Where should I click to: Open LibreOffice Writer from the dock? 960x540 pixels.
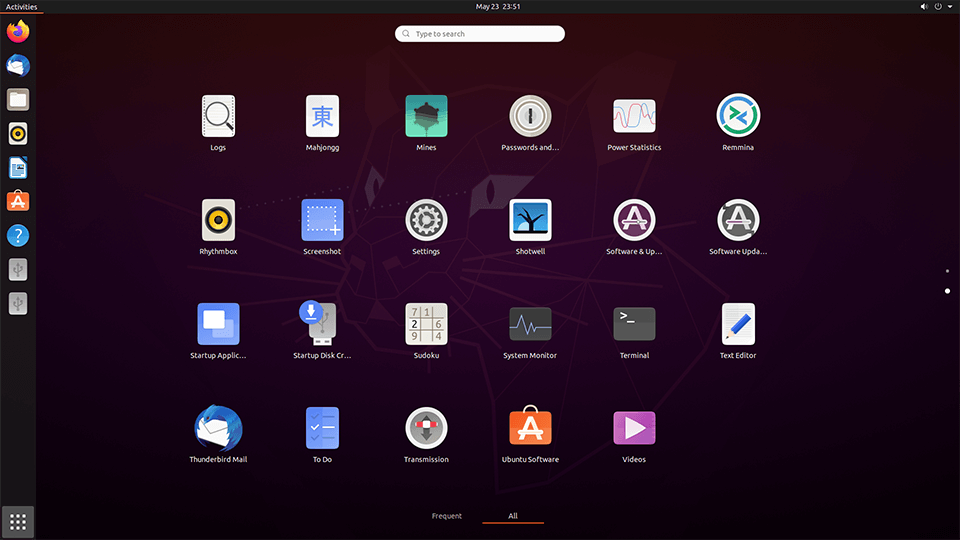tap(18, 167)
